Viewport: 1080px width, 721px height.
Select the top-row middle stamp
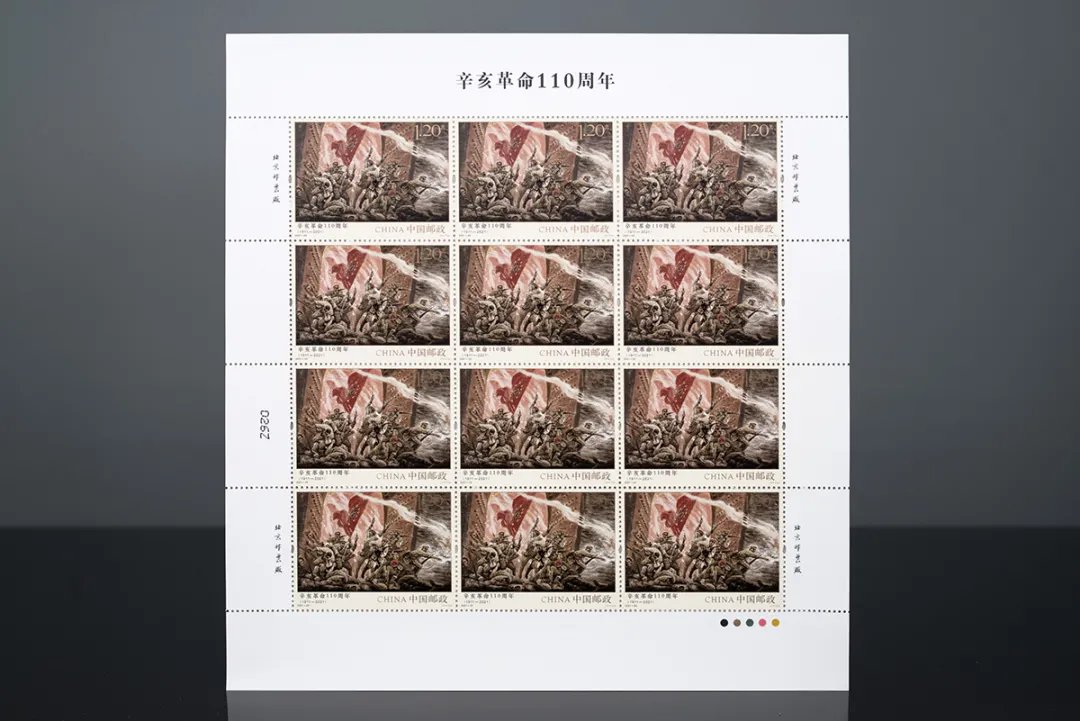[x=537, y=178]
